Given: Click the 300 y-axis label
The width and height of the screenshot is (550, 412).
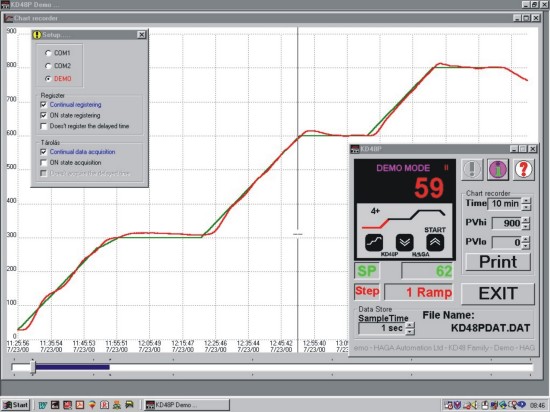Looking at the screenshot, I should pyautogui.click(x=11, y=235).
